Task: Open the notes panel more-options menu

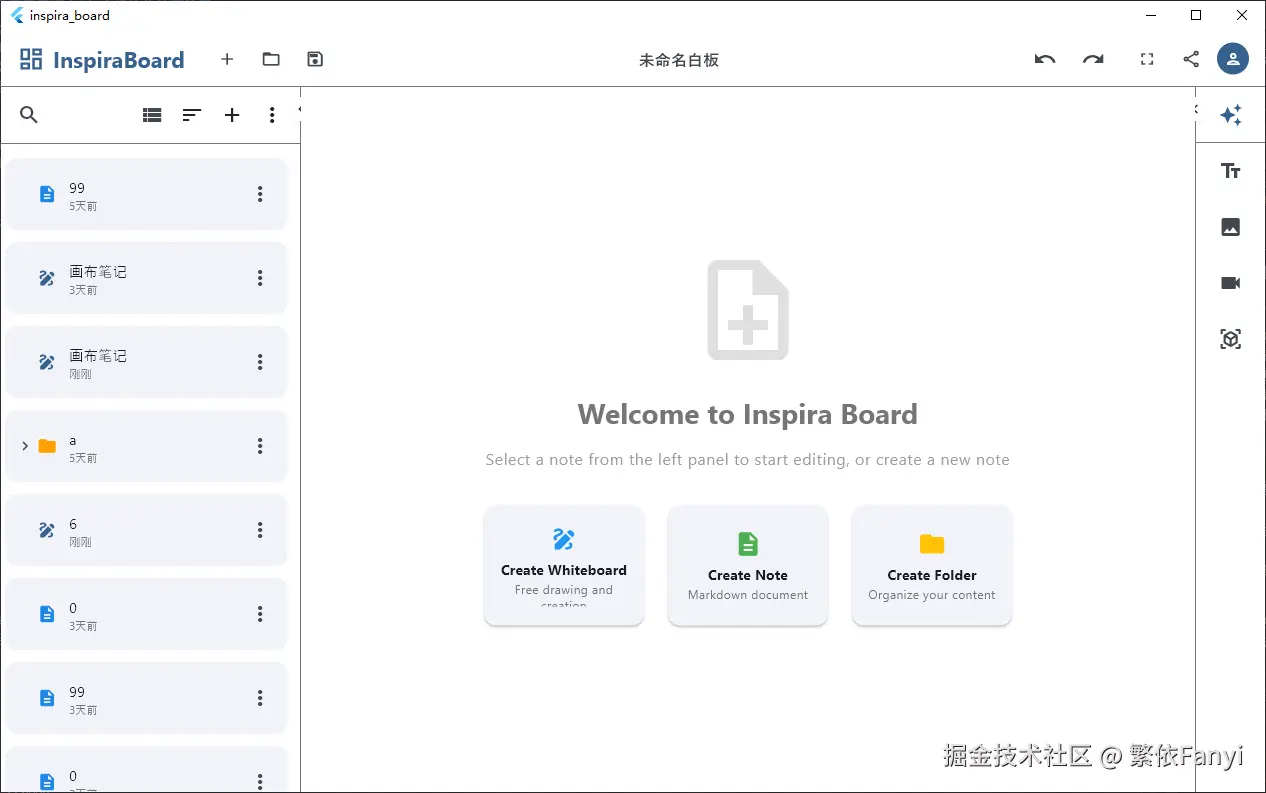Action: 272,115
